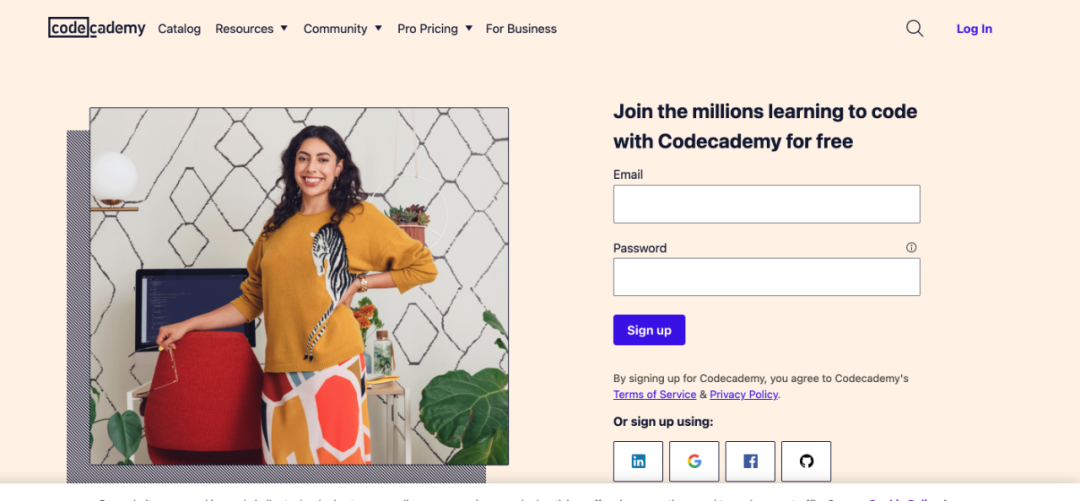This screenshot has height=501, width=1080.
Task: Sign up with Google icon
Action: tap(694, 461)
